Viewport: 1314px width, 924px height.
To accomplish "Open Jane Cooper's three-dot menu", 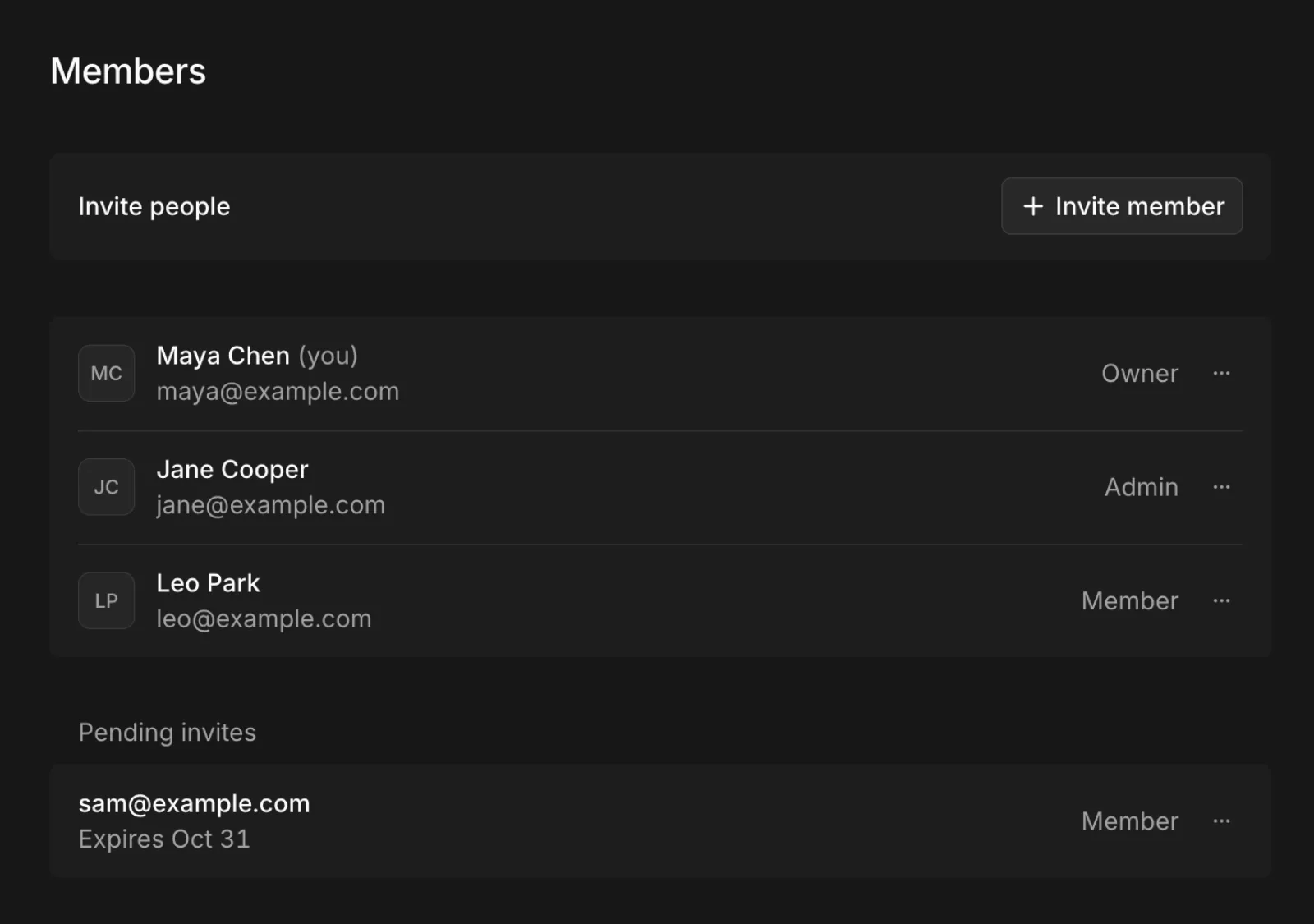I will 1221,487.
